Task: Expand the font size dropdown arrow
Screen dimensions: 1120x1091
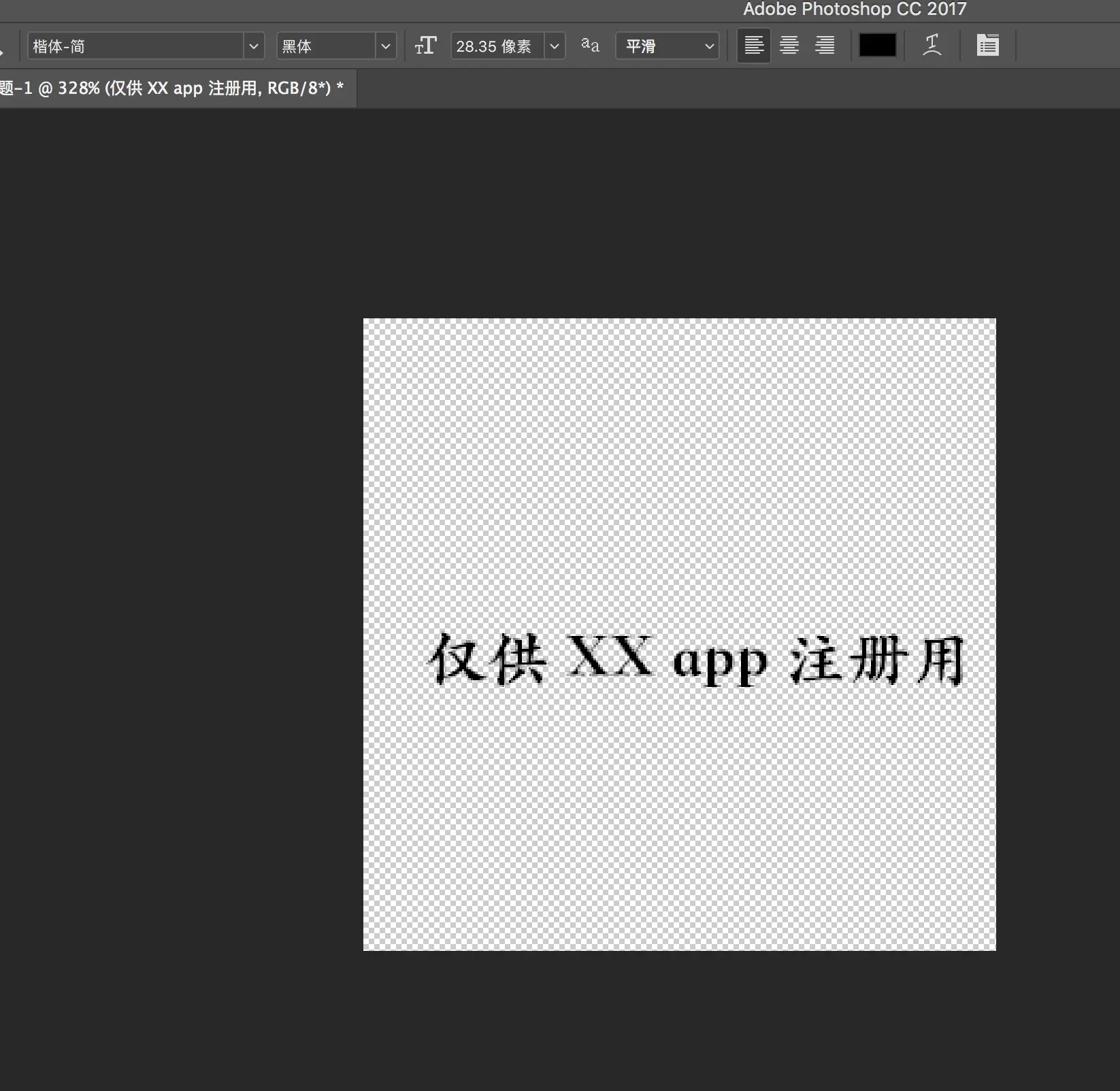Action: [x=555, y=46]
